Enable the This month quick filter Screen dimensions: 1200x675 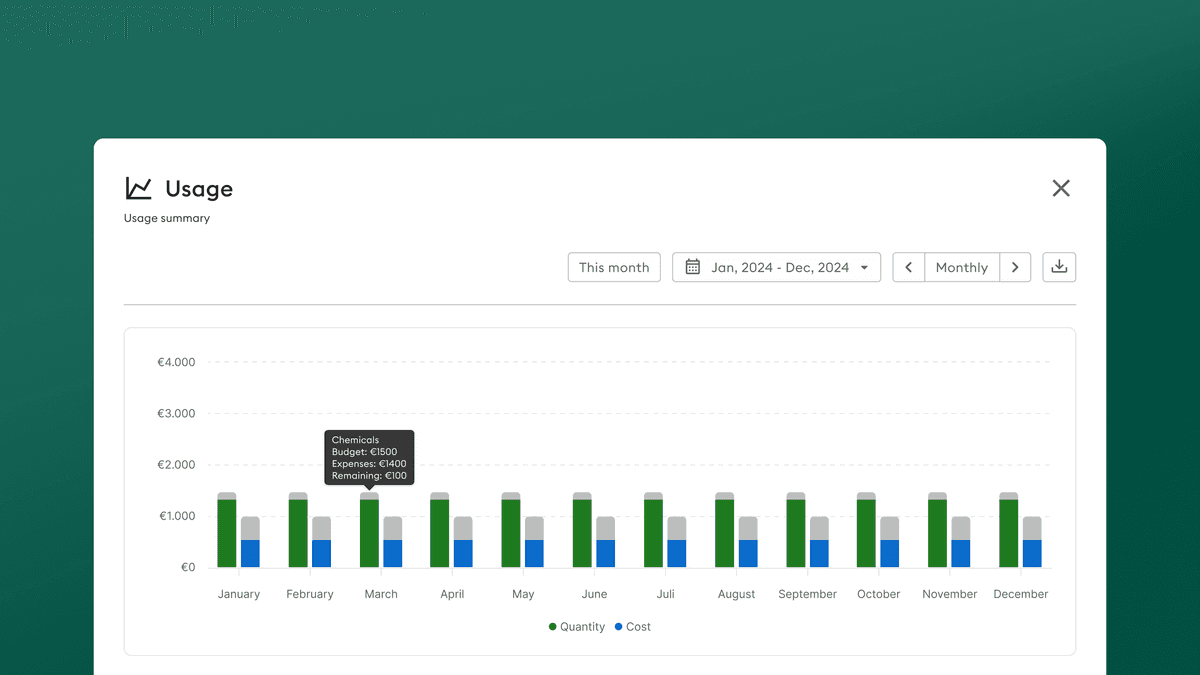(x=614, y=267)
